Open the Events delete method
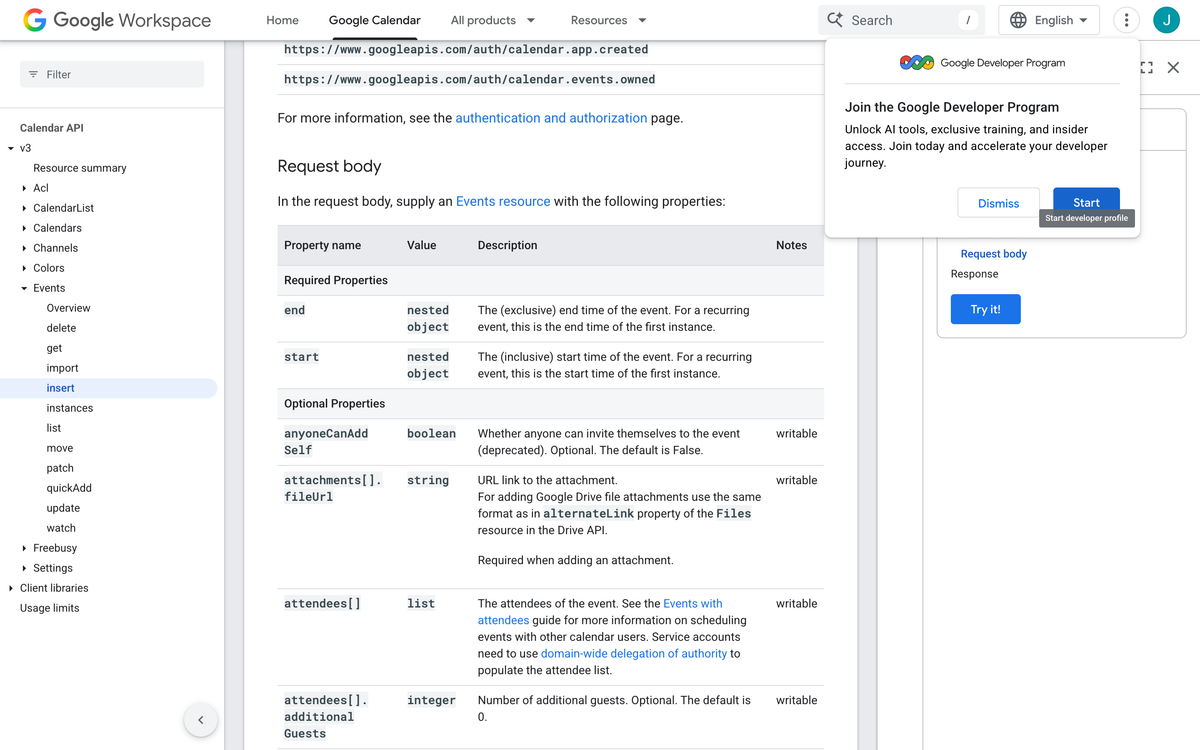This screenshot has height=750, width=1200. pos(61,328)
